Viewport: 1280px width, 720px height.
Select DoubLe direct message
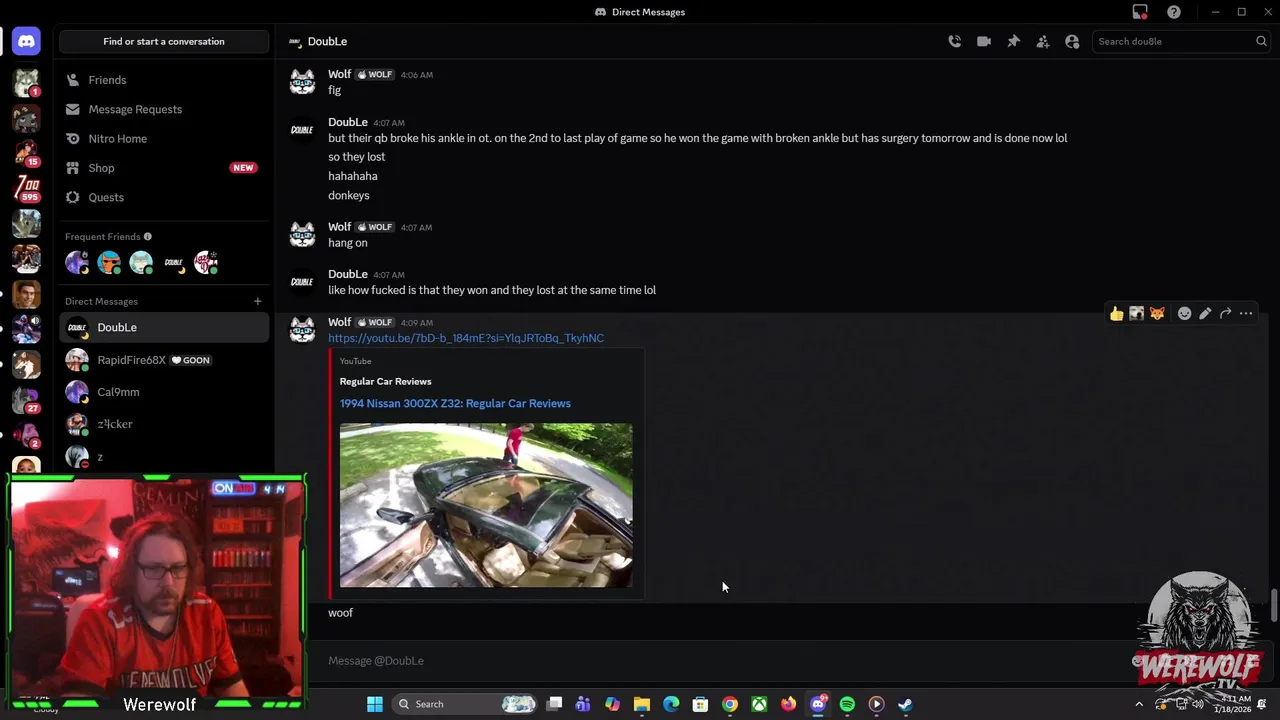164,327
